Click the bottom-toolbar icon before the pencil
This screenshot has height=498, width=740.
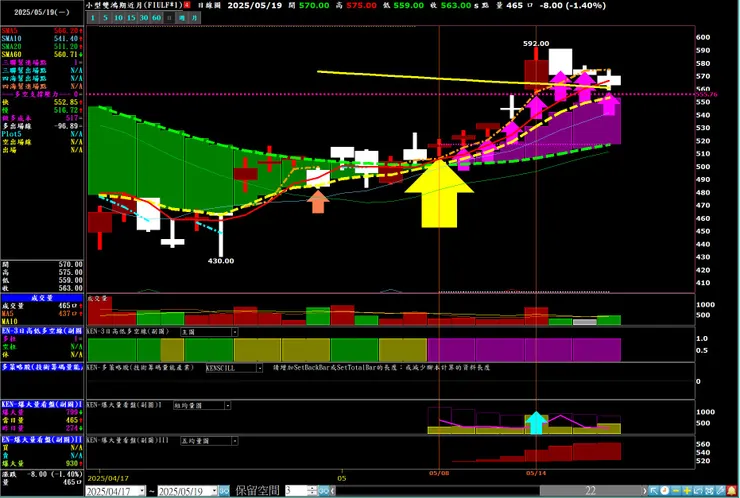click(x=709, y=491)
